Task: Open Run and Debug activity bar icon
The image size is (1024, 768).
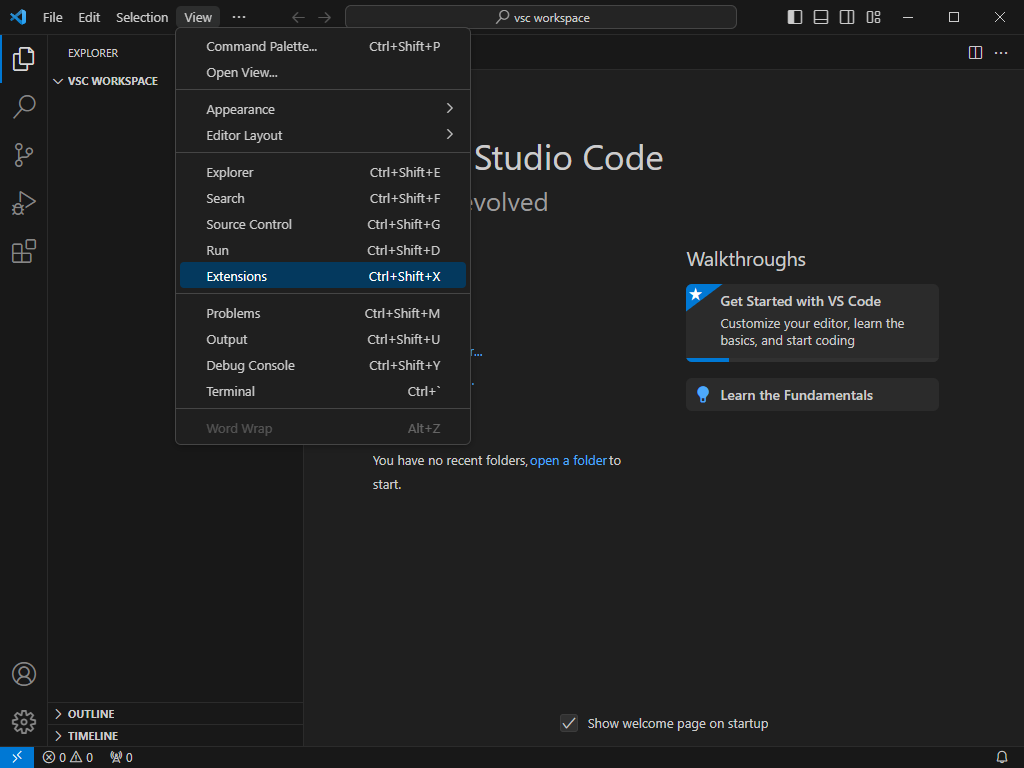Action: [24, 203]
